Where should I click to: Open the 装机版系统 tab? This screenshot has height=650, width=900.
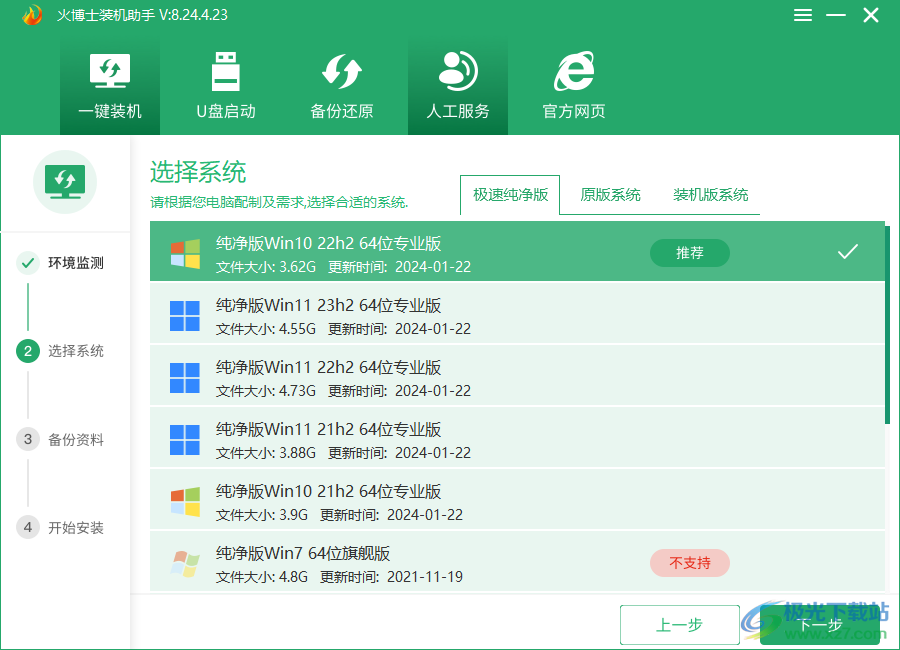click(x=710, y=195)
